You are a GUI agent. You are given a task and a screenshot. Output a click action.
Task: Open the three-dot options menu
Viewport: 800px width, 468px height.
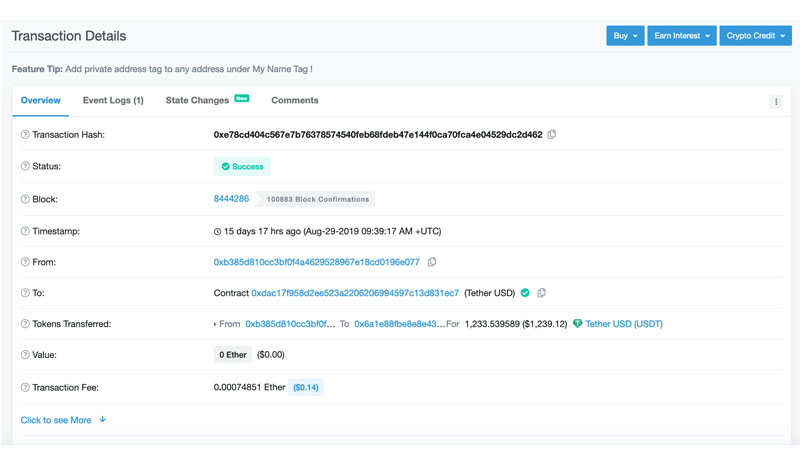(776, 102)
